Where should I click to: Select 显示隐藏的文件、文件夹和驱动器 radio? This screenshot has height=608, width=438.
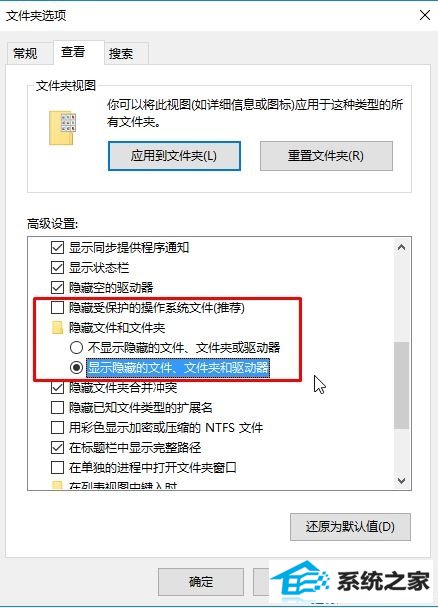tap(76, 367)
